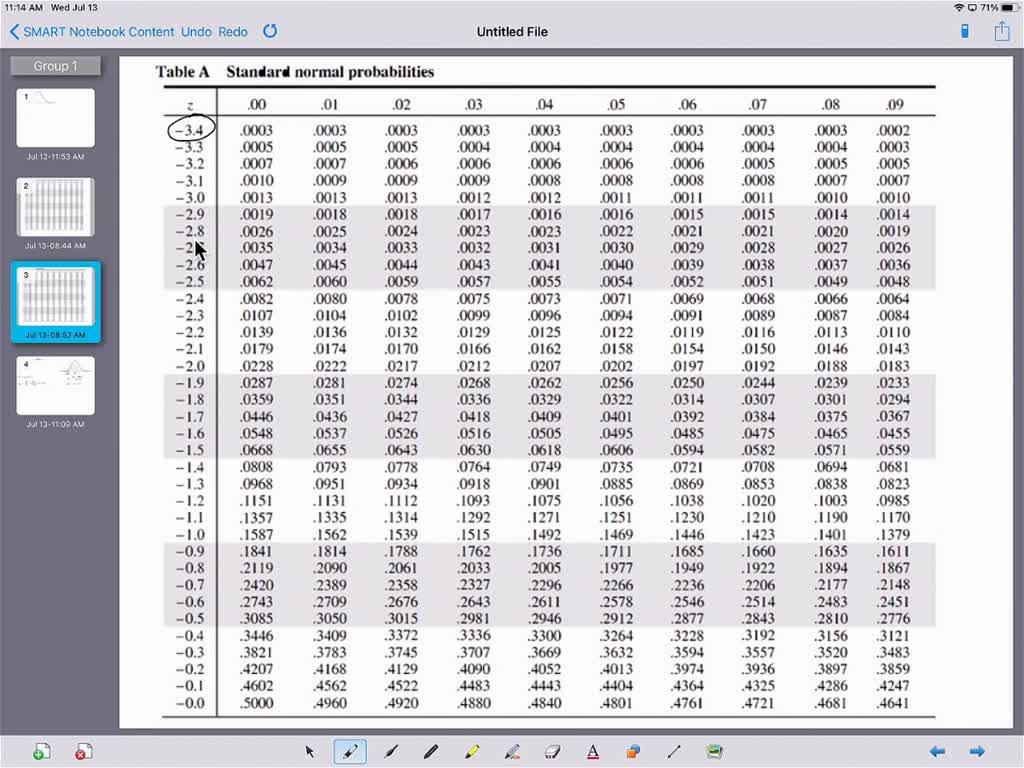Select the page 4 thumbnail
1024x768 pixels.
(x=55, y=384)
